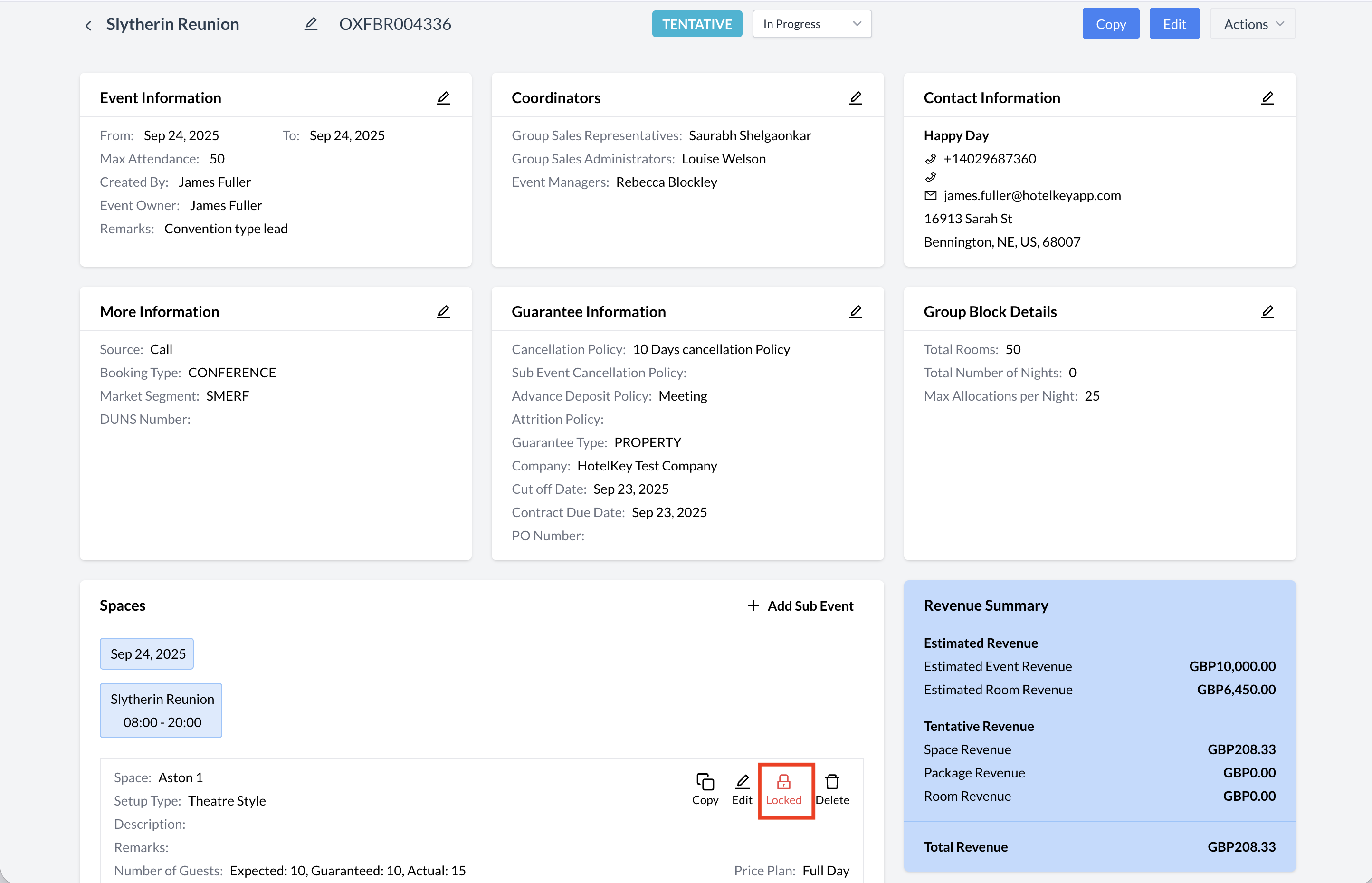Edit the Guarantee Information card
Image resolution: width=1372 pixels, height=883 pixels.
pyautogui.click(x=855, y=312)
